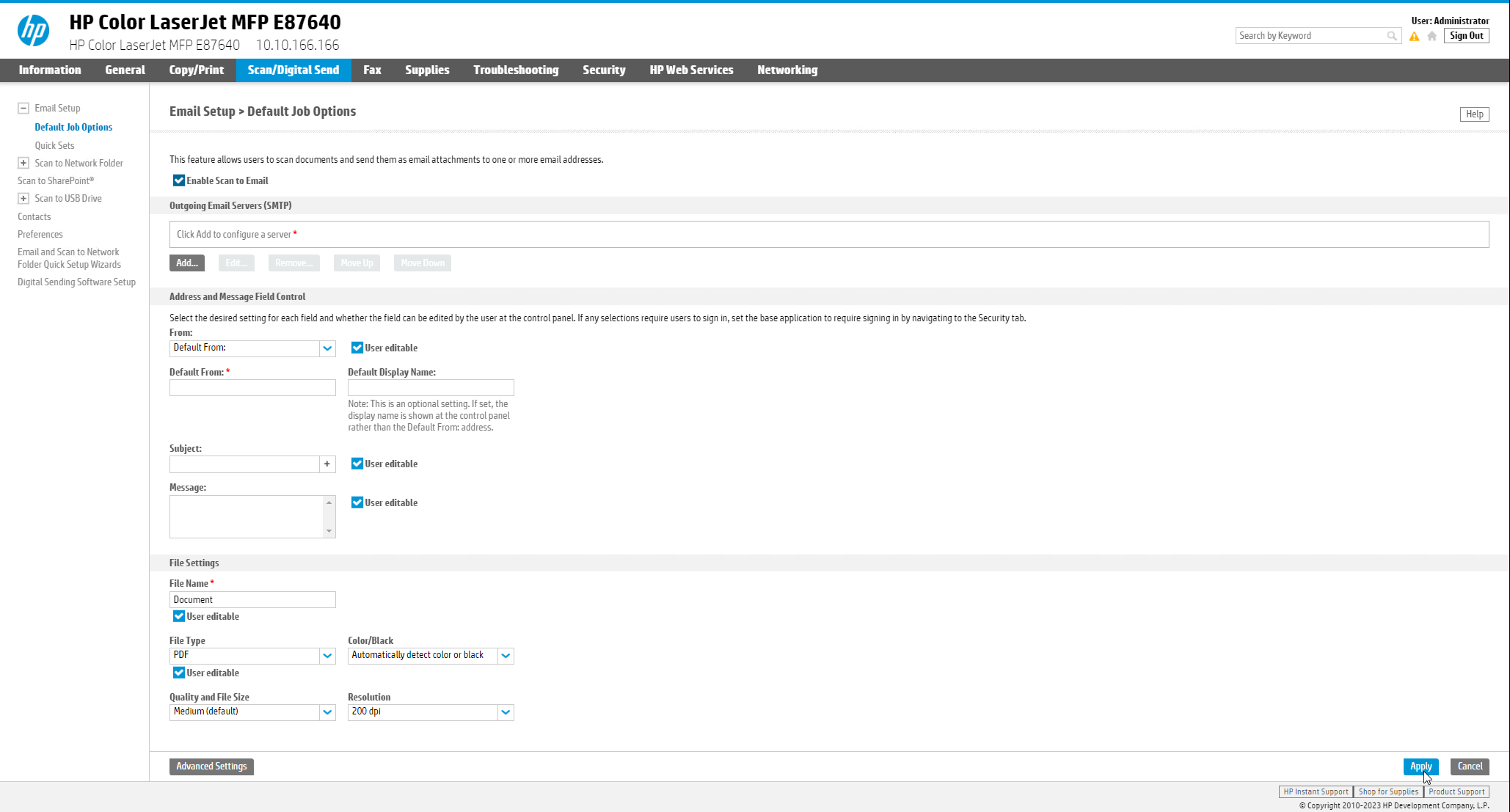Open HP Web Services tab
This screenshot has width=1510, height=812.
[691, 70]
